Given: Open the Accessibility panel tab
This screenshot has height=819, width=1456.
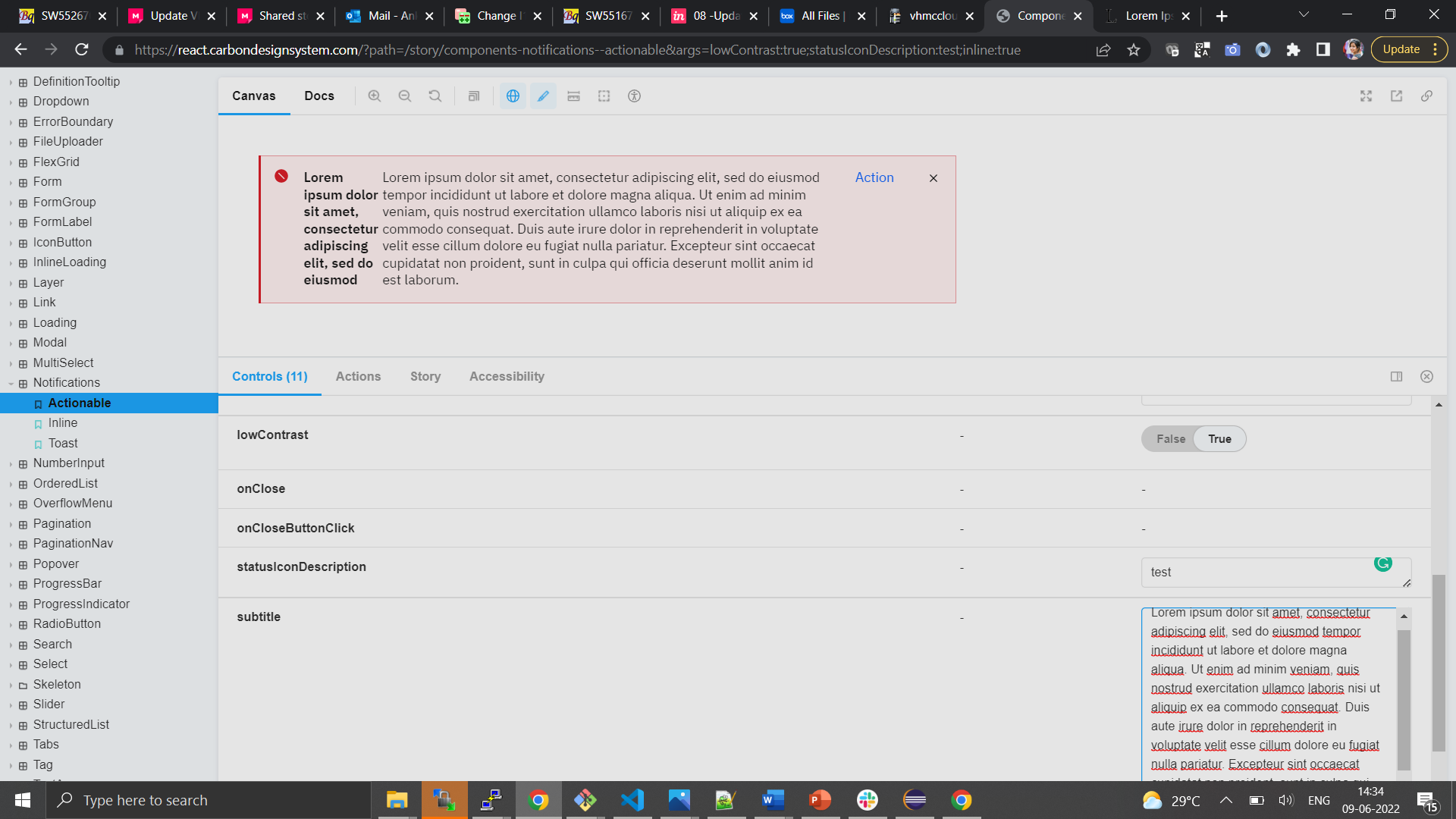Looking at the screenshot, I should click(506, 376).
